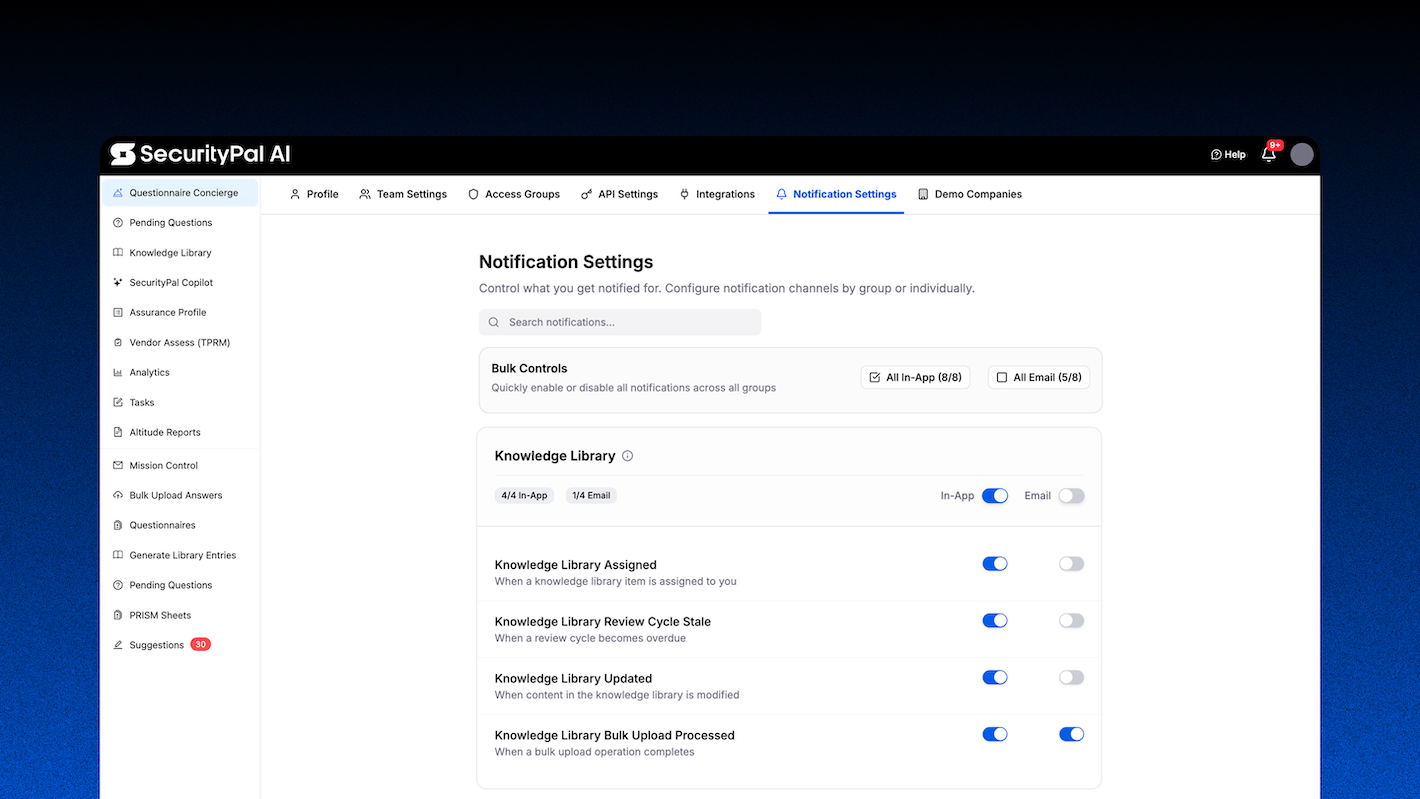Click the Mission Control envelope icon
The width and height of the screenshot is (1420, 799).
[118, 466]
